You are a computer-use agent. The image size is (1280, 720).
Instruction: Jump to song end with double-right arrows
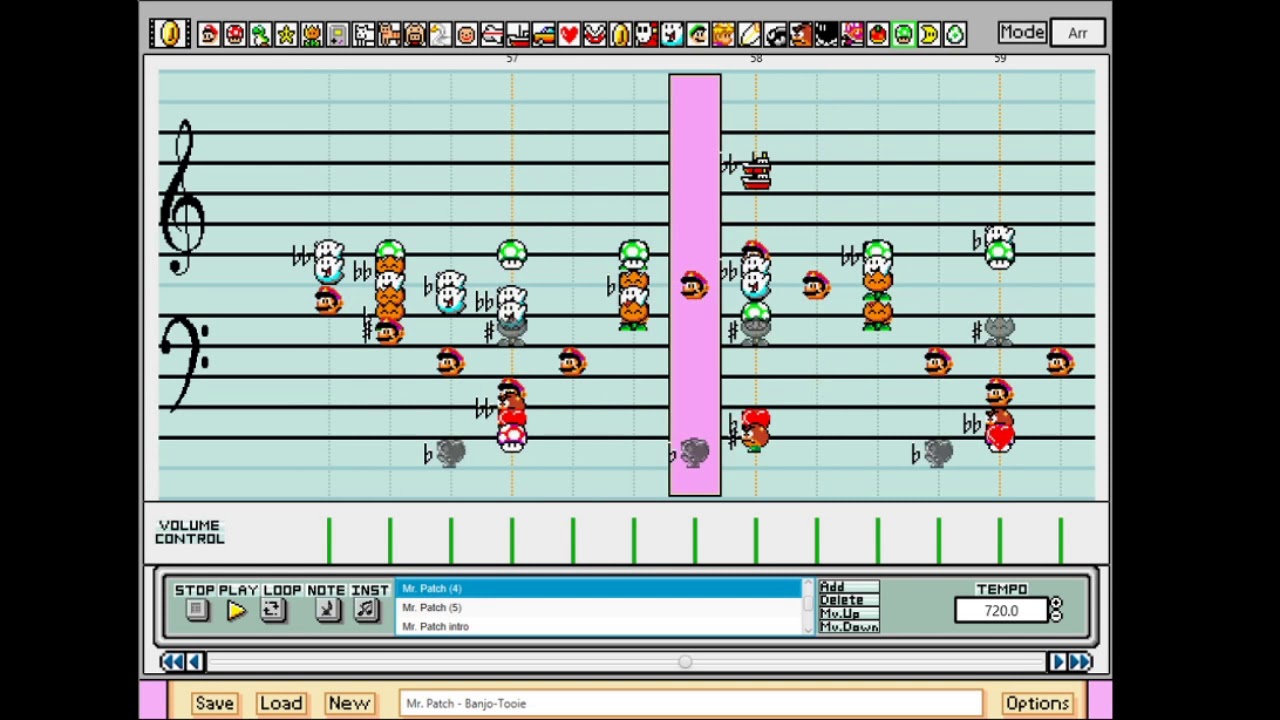coord(1080,661)
